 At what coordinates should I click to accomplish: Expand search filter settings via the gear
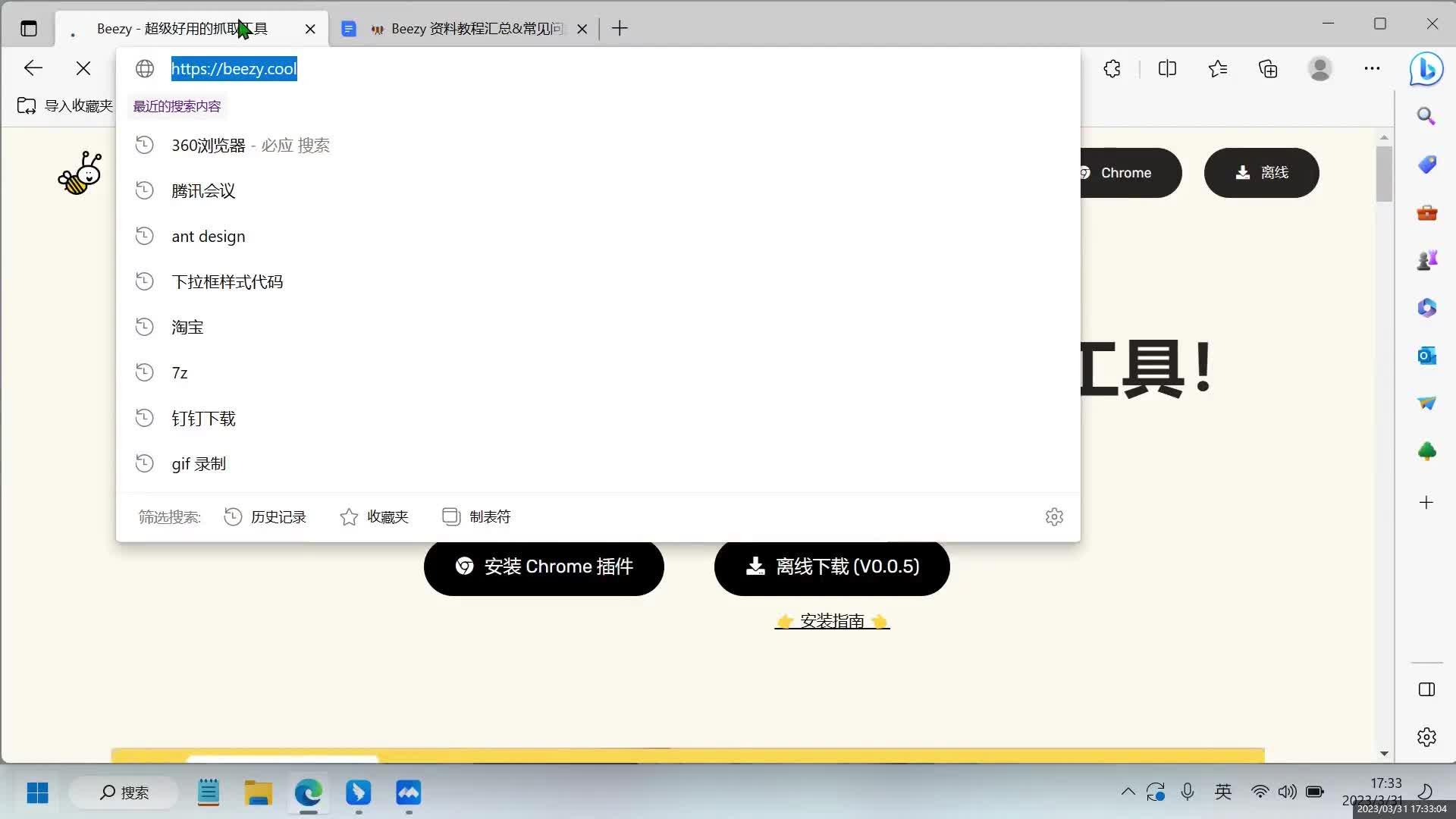1055,516
